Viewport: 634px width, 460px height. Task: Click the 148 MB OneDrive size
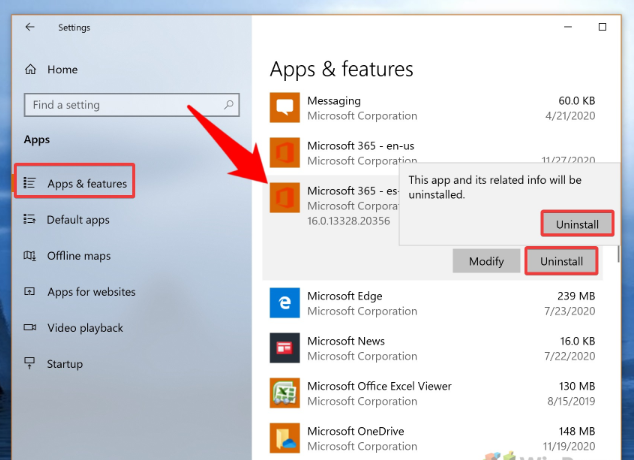[577, 431]
